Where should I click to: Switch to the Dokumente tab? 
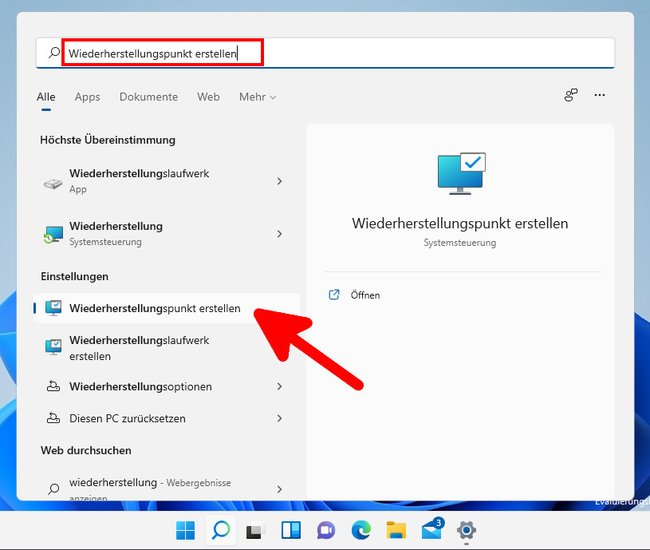pos(148,97)
